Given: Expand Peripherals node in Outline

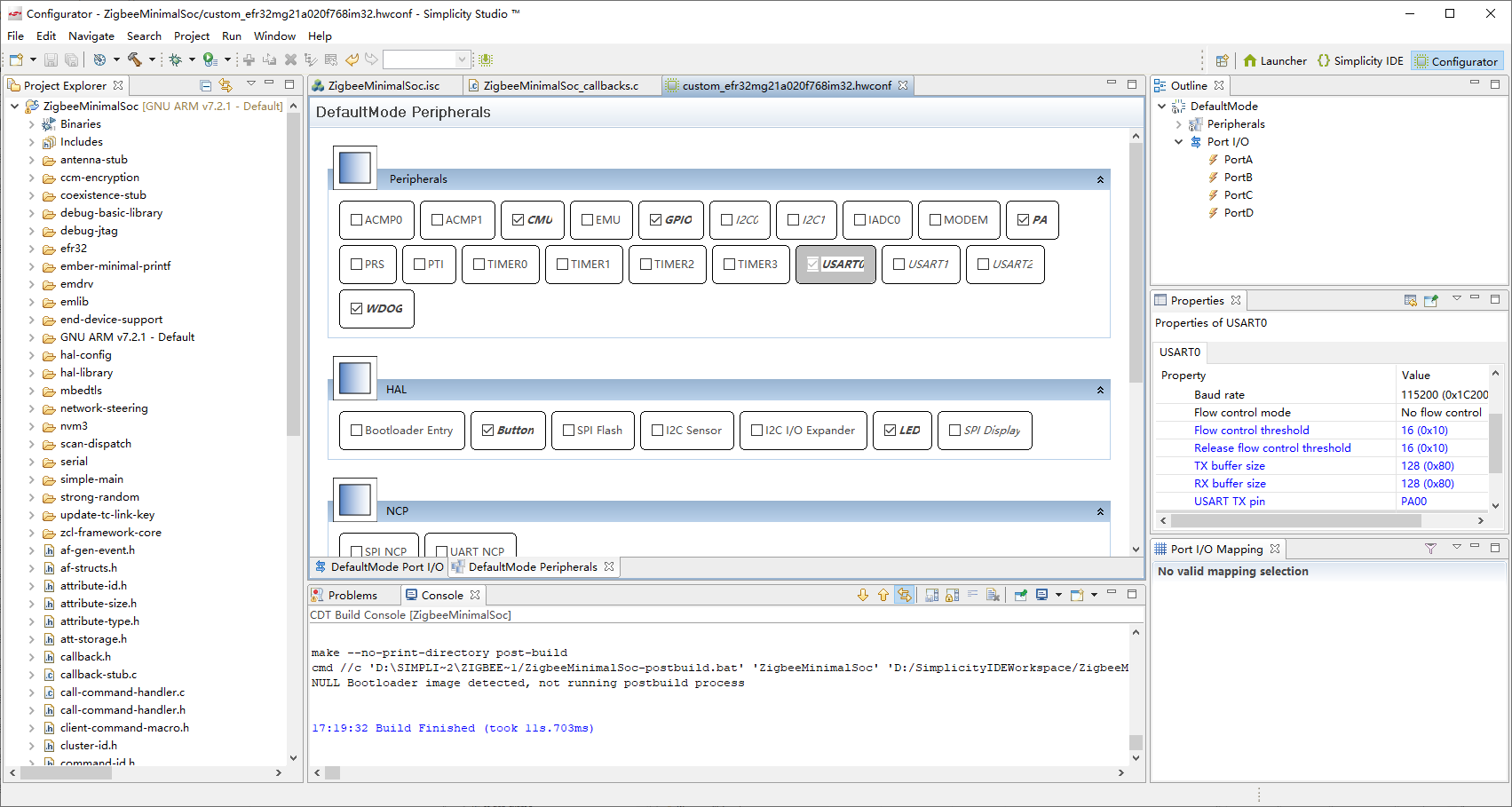Looking at the screenshot, I should (1179, 124).
